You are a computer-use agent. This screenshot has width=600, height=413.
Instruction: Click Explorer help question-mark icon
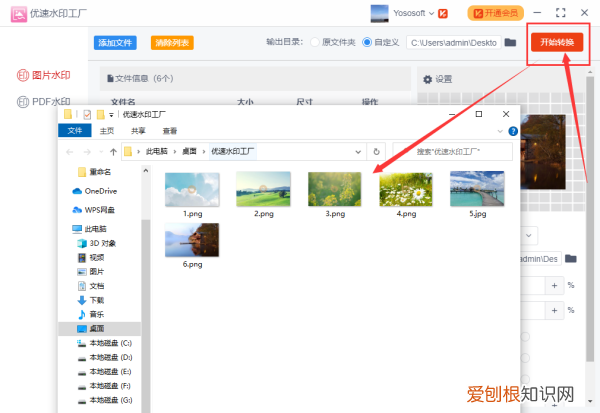pos(513,131)
